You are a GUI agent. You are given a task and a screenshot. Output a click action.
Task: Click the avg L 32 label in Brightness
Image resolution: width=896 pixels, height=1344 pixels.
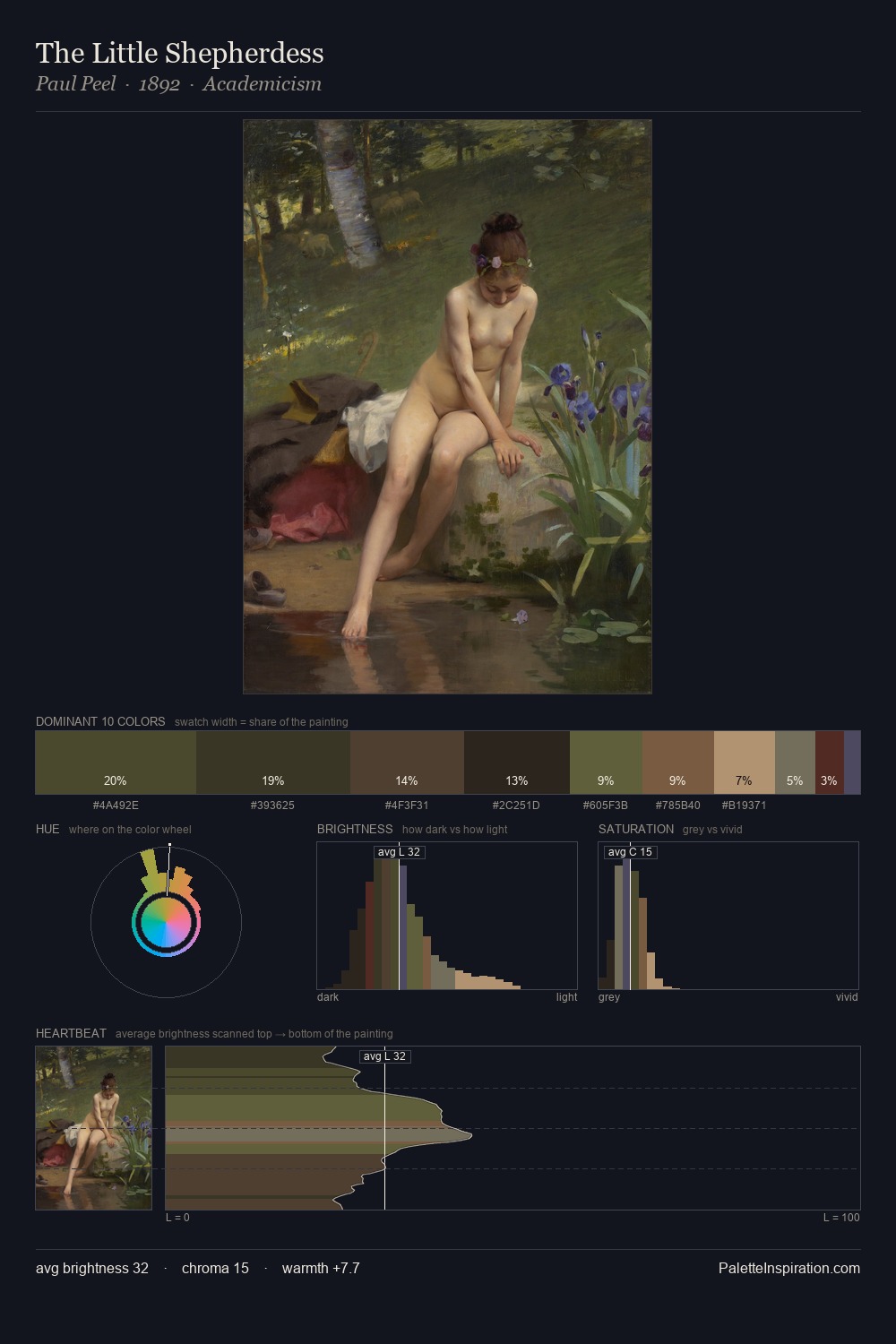[400, 852]
